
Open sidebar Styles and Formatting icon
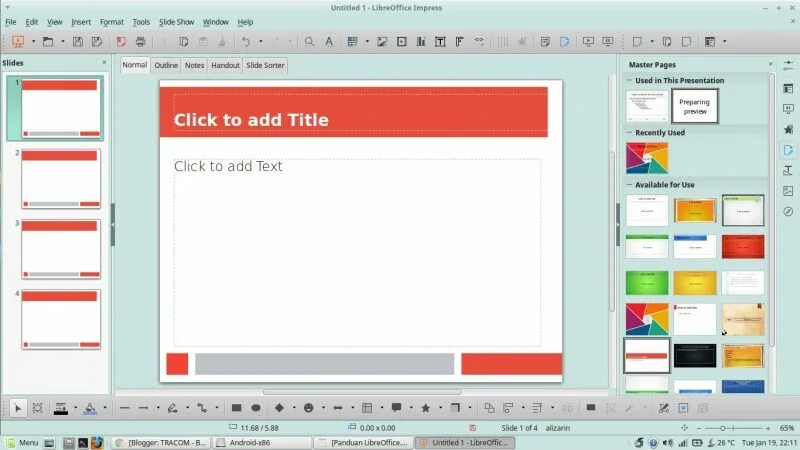(788, 170)
